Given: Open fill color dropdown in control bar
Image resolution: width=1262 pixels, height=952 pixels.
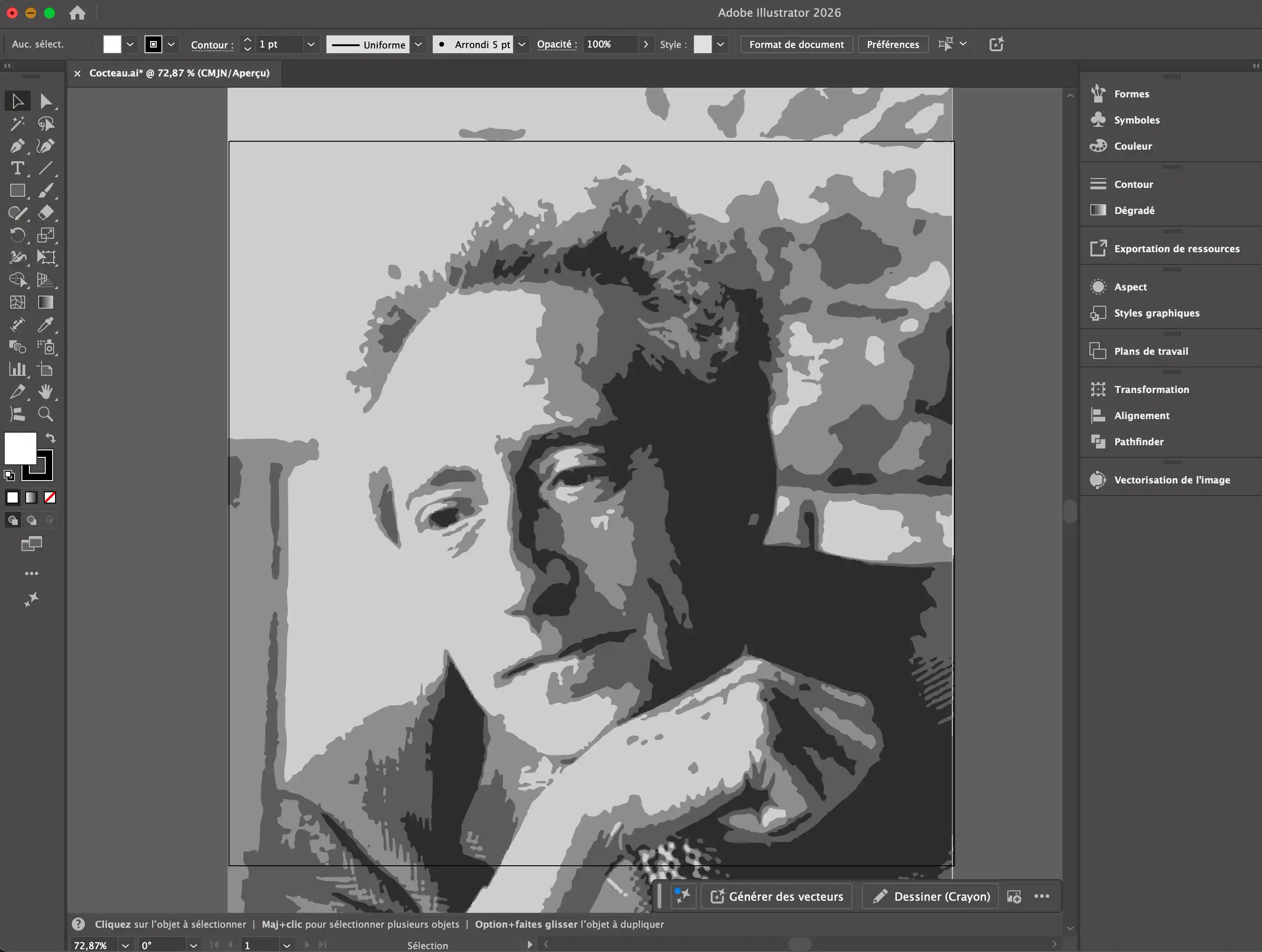Looking at the screenshot, I should click(130, 44).
